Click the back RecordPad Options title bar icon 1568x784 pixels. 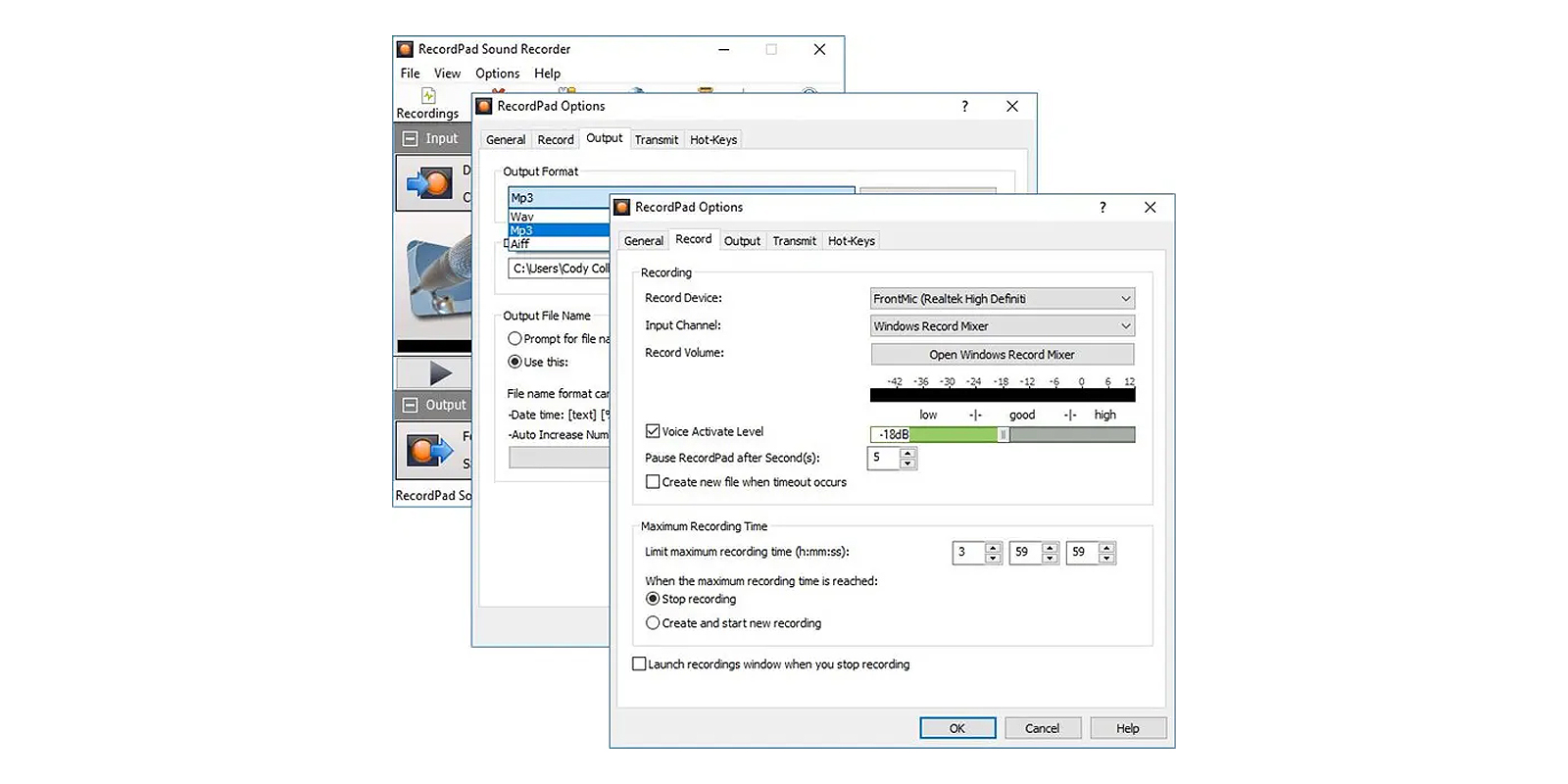click(484, 106)
